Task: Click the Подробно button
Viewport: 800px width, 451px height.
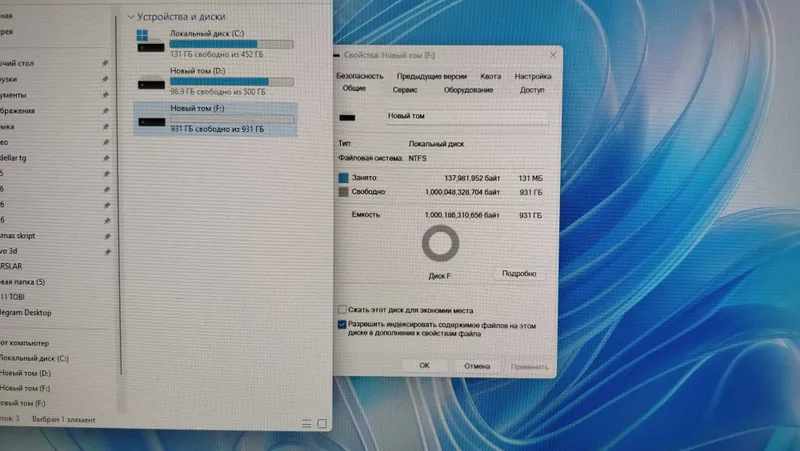Action: click(519, 273)
